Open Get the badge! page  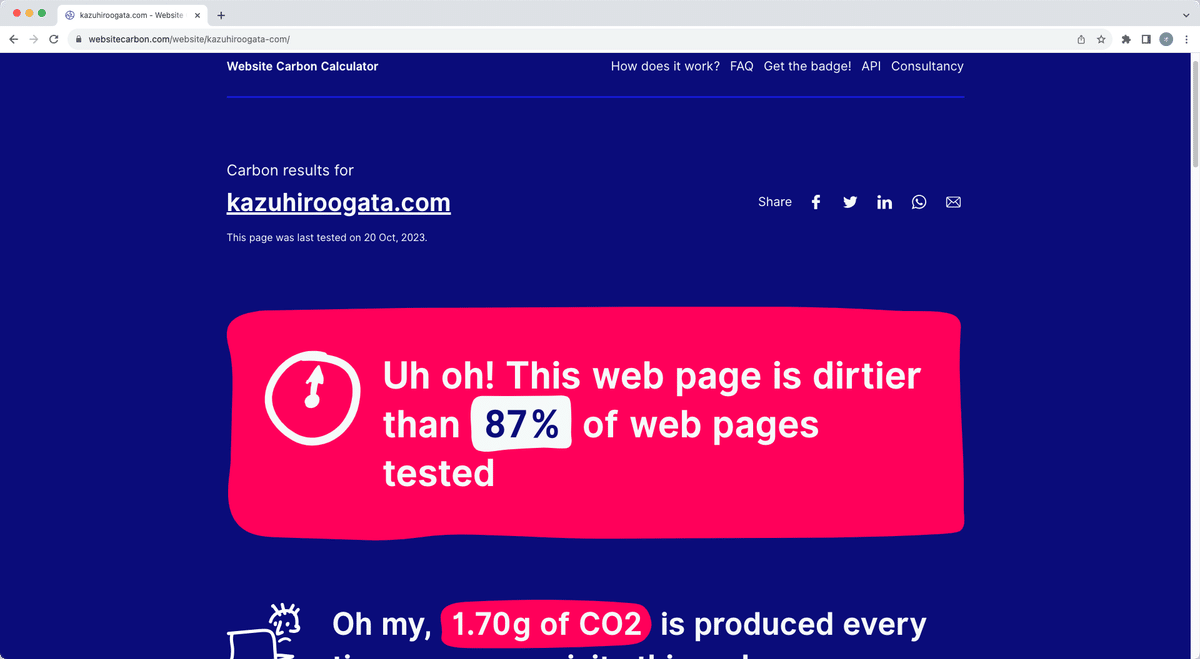click(x=807, y=66)
